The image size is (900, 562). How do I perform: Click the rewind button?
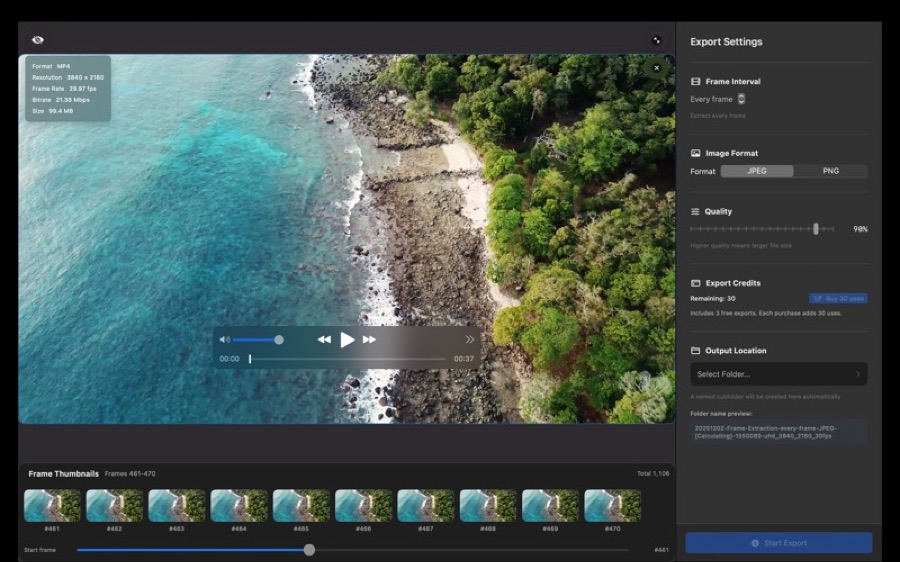pos(324,340)
